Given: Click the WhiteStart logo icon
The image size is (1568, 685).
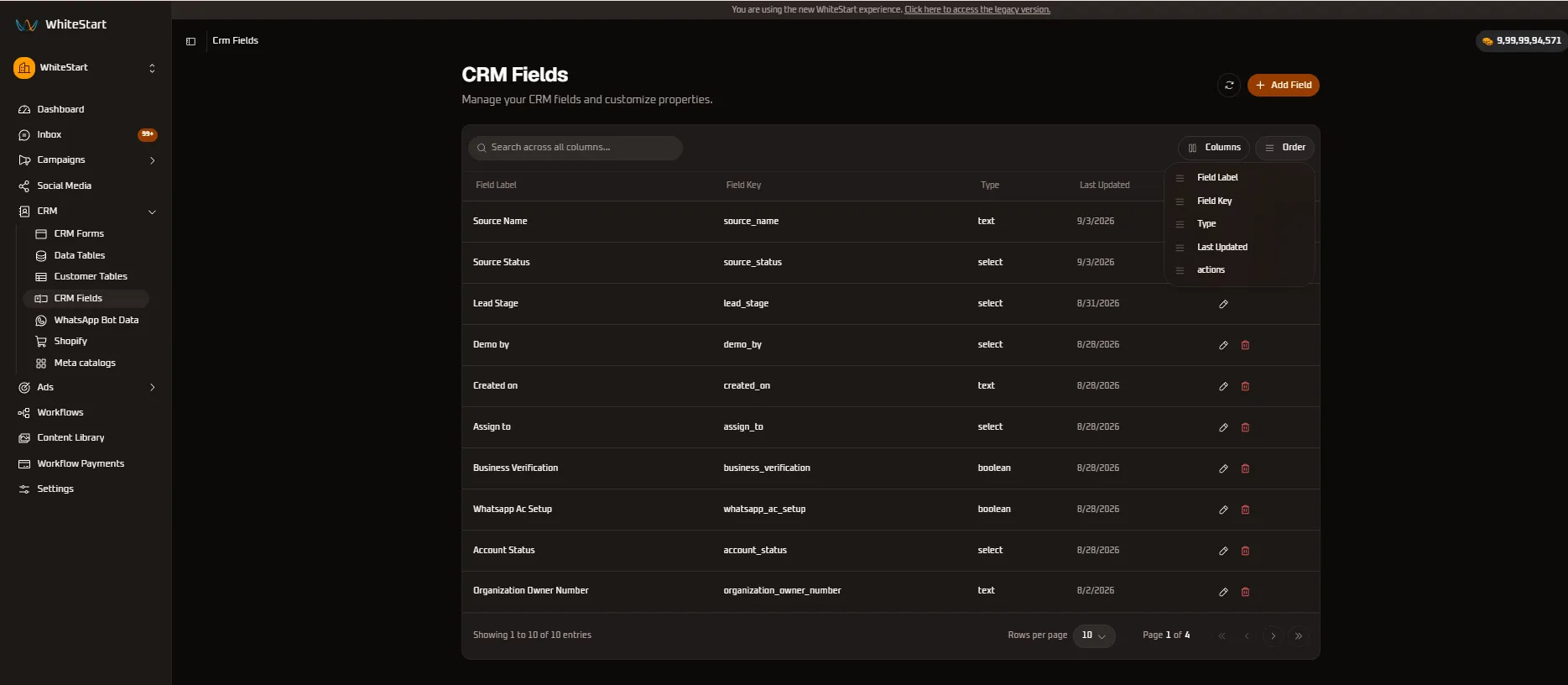Looking at the screenshot, I should point(26,24).
